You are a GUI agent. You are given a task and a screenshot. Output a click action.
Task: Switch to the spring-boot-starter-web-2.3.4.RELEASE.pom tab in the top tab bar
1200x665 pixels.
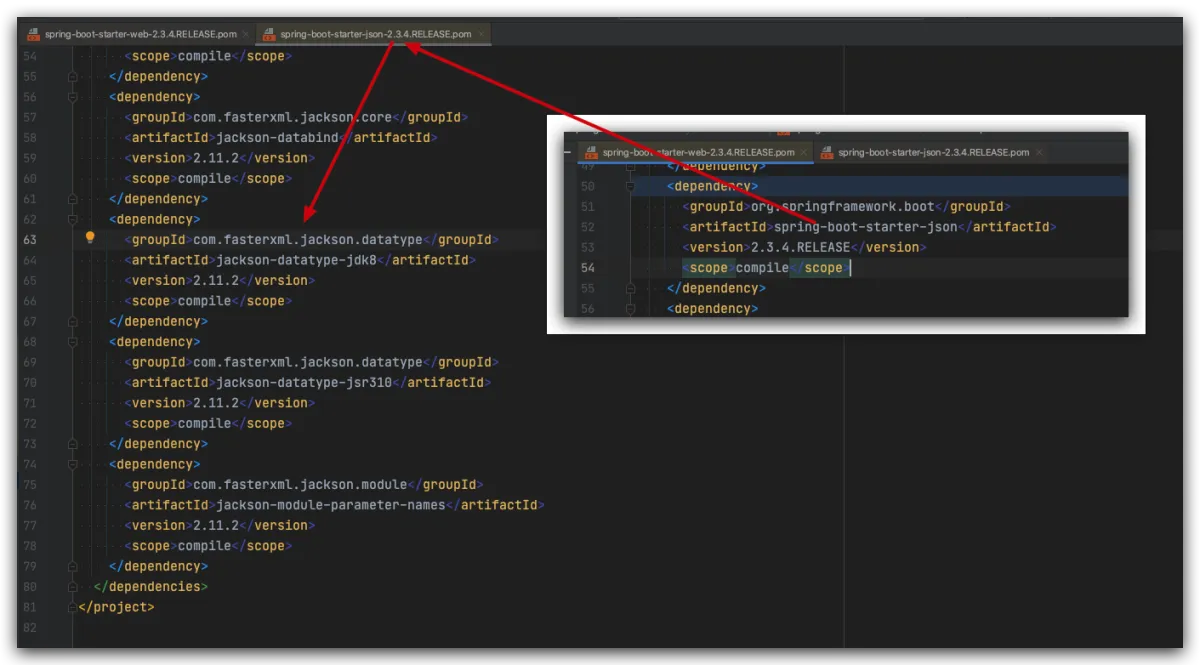coord(140,34)
